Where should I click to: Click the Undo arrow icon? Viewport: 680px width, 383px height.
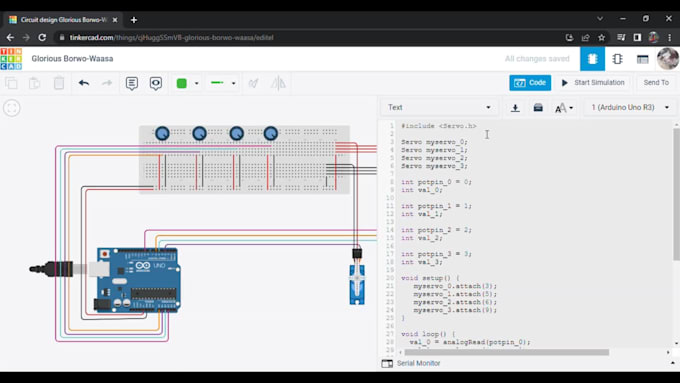pyautogui.click(x=84, y=83)
